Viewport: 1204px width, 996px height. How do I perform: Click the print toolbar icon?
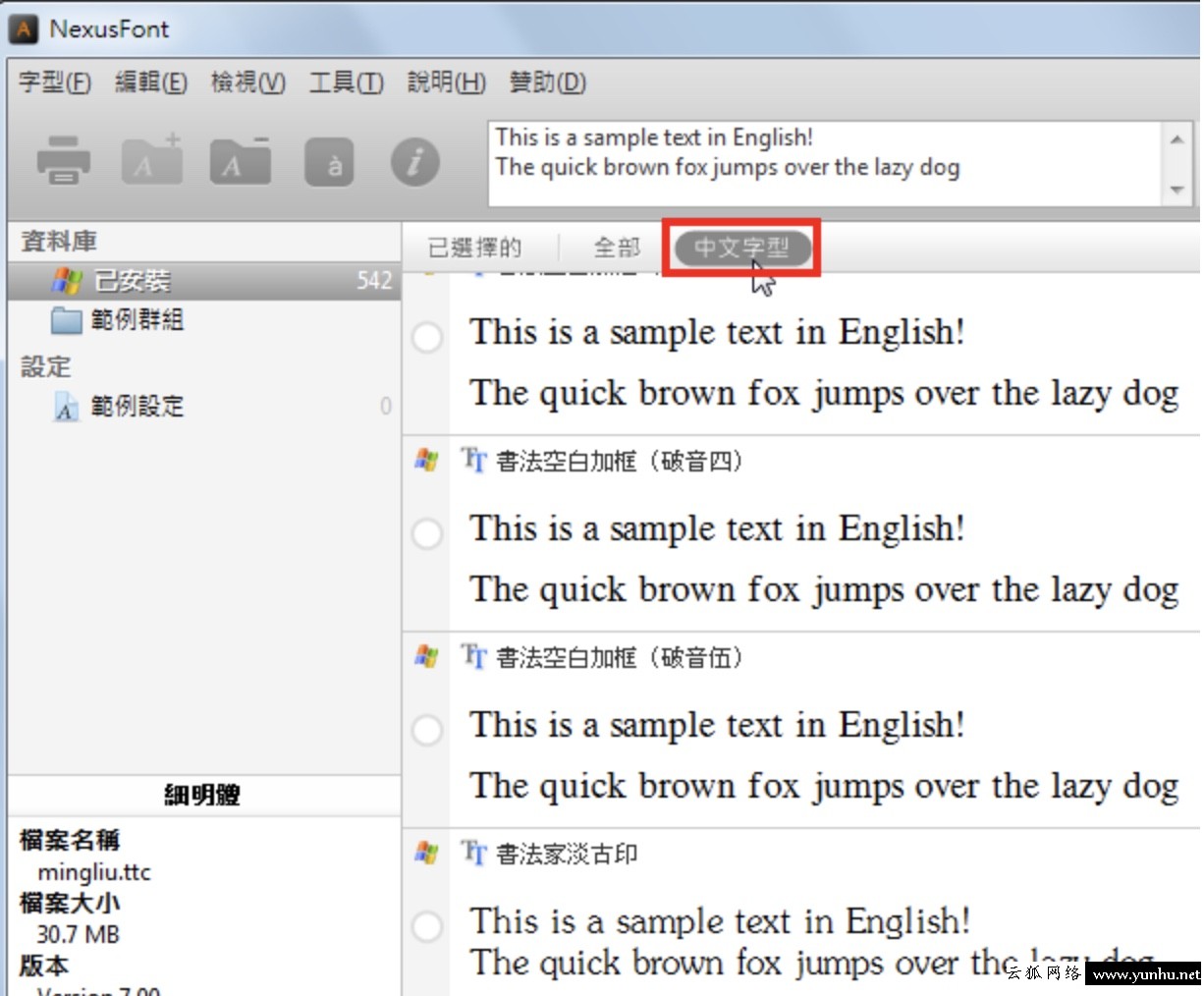pyautogui.click(x=64, y=161)
